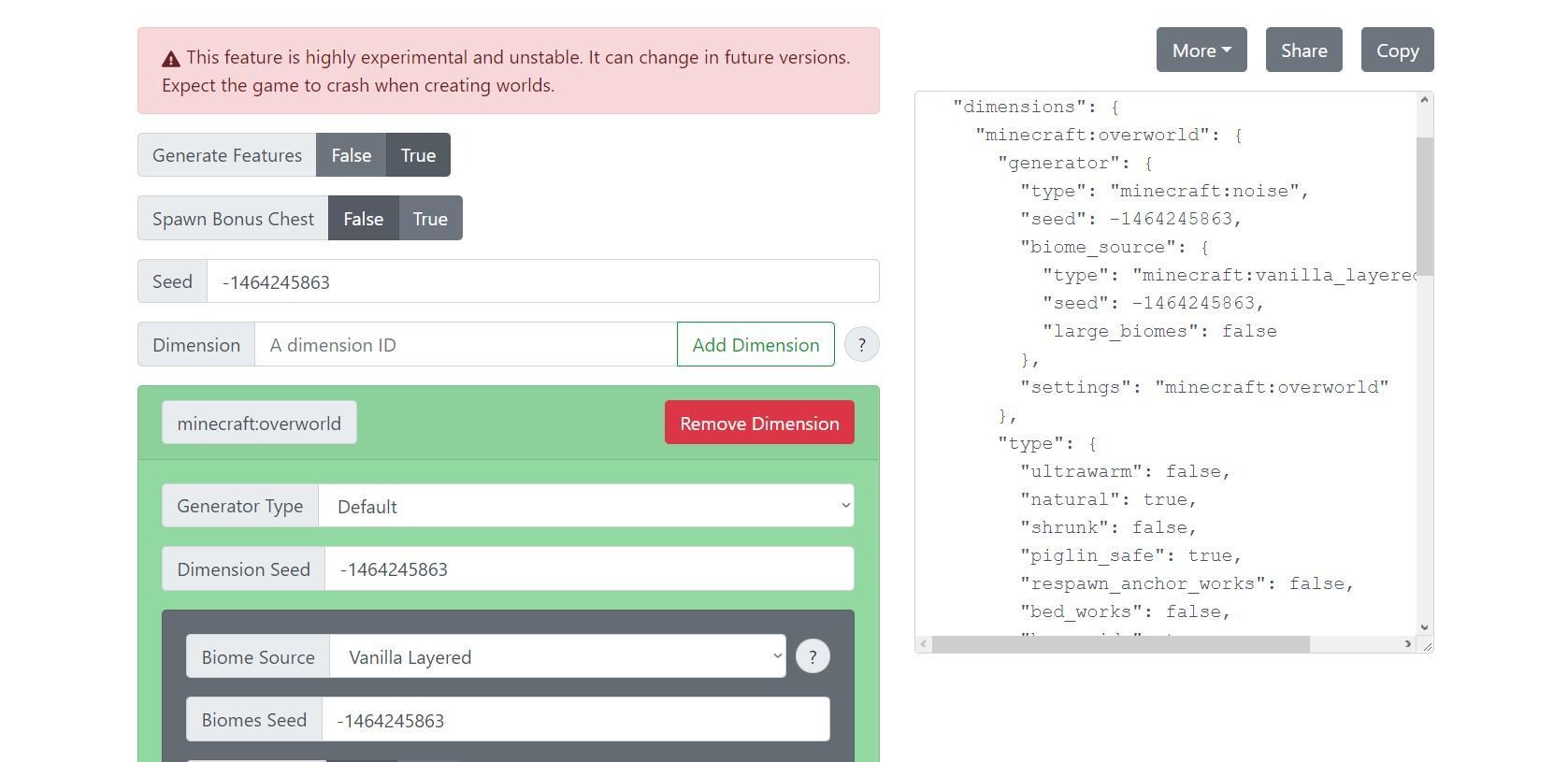Set Spawn Bonus Chest to True
The height and width of the screenshot is (762, 1568).
tap(430, 219)
